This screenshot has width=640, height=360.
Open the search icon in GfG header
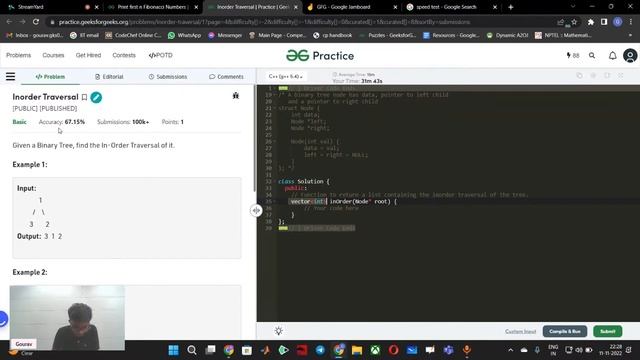click(592, 56)
